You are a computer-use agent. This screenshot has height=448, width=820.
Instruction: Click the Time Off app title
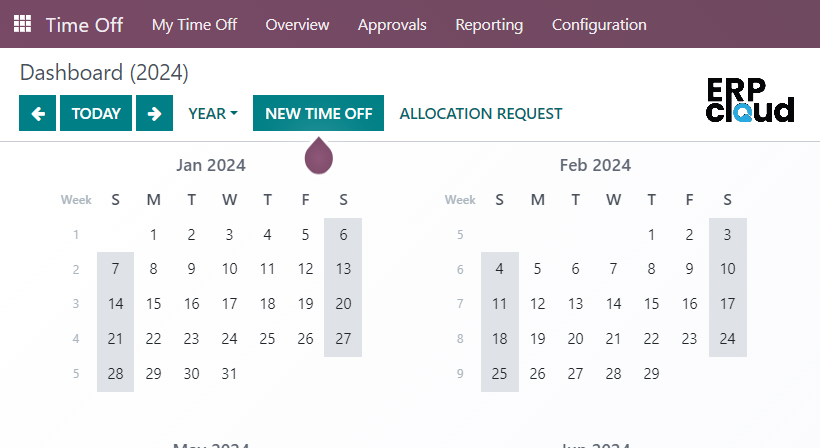click(x=84, y=25)
